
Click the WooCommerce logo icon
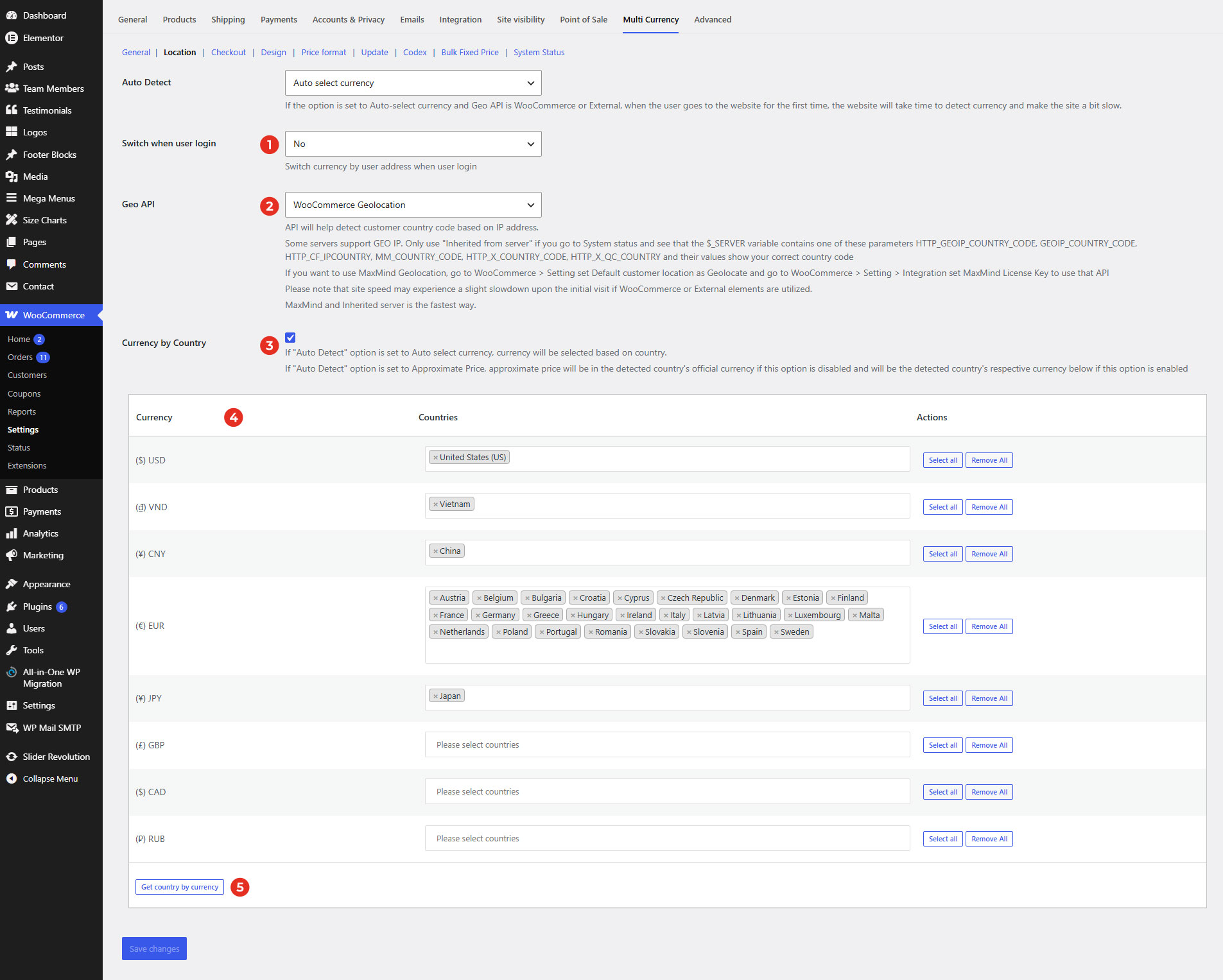coord(12,315)
